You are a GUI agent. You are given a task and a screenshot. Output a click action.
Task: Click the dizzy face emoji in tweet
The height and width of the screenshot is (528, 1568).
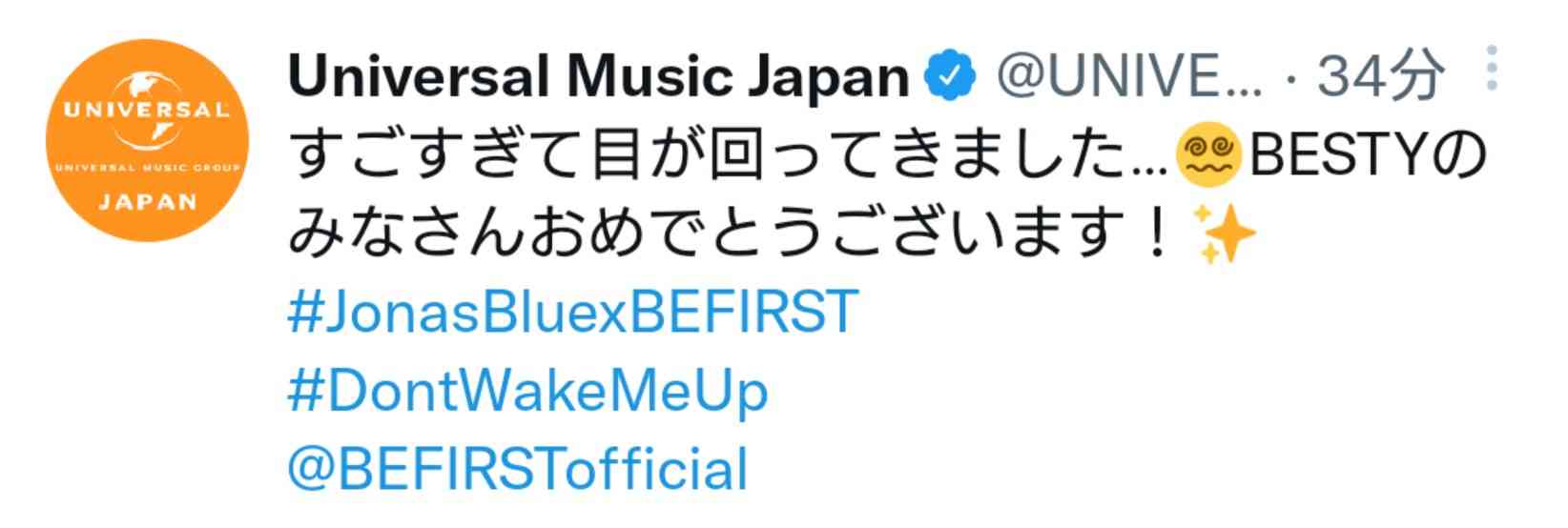[1208, 158]
